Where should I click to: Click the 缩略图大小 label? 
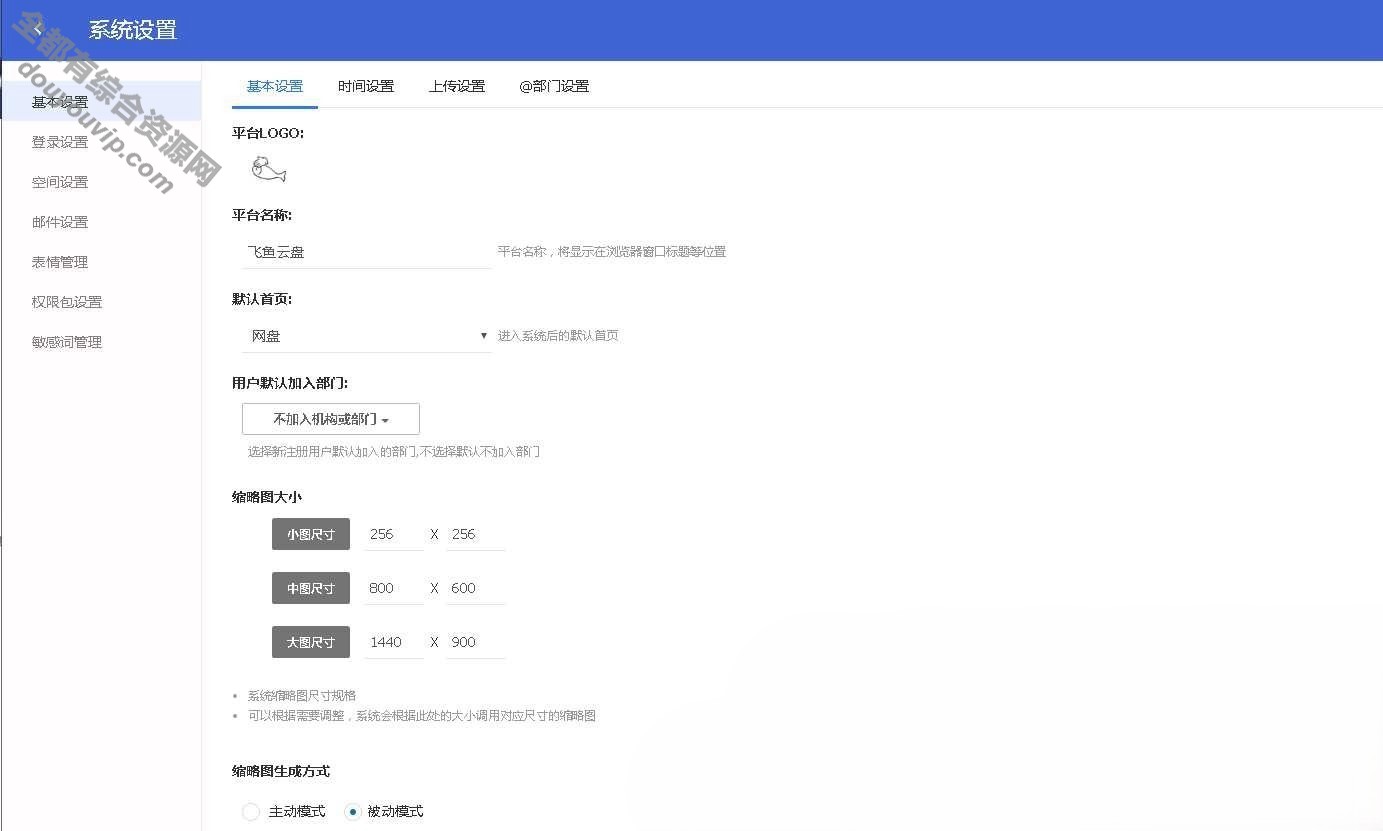(267, 497)
